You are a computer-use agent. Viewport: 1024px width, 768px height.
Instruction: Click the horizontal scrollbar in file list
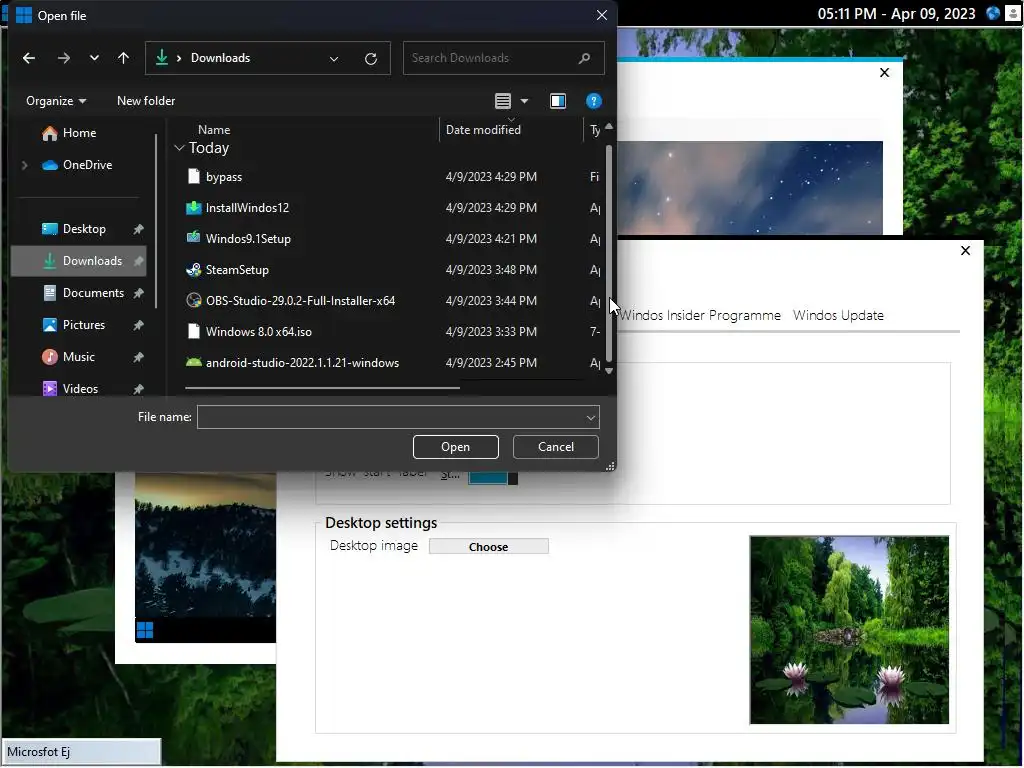click(x=323, y=388)
